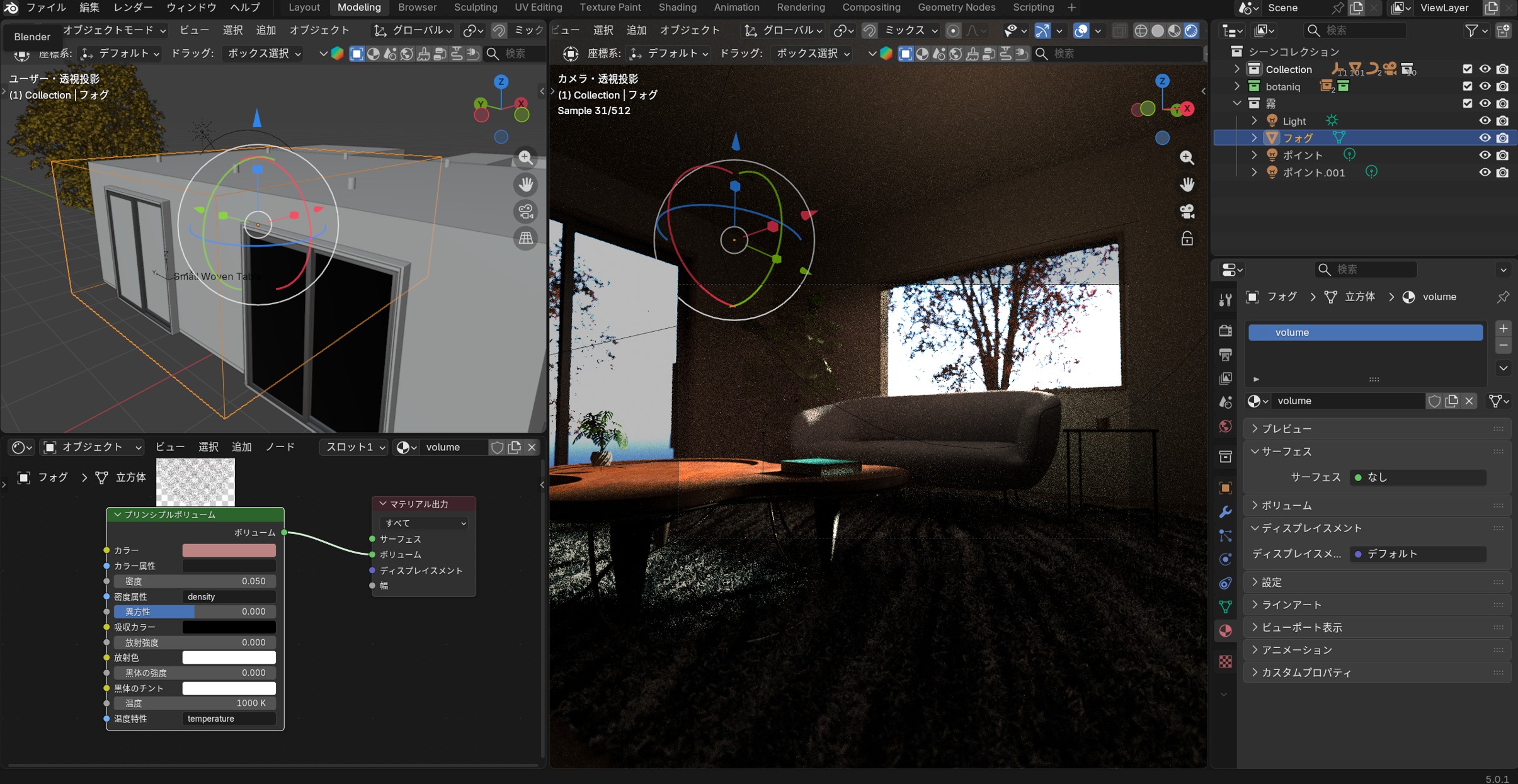Switch to the Shading workspace tab
This screenshot has width=1518, height=784.
[x=677, y=8]
